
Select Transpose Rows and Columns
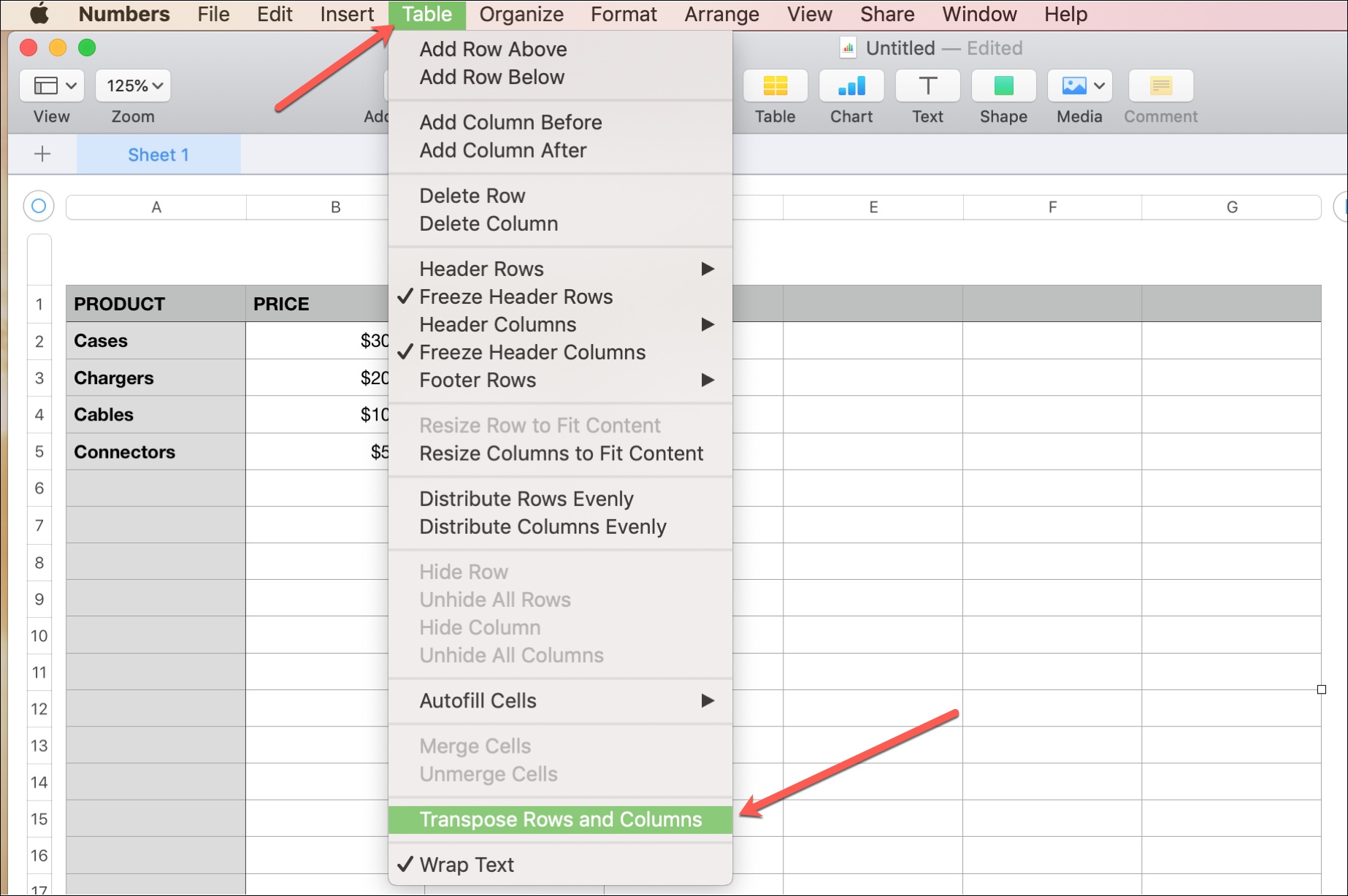[562, 819]
